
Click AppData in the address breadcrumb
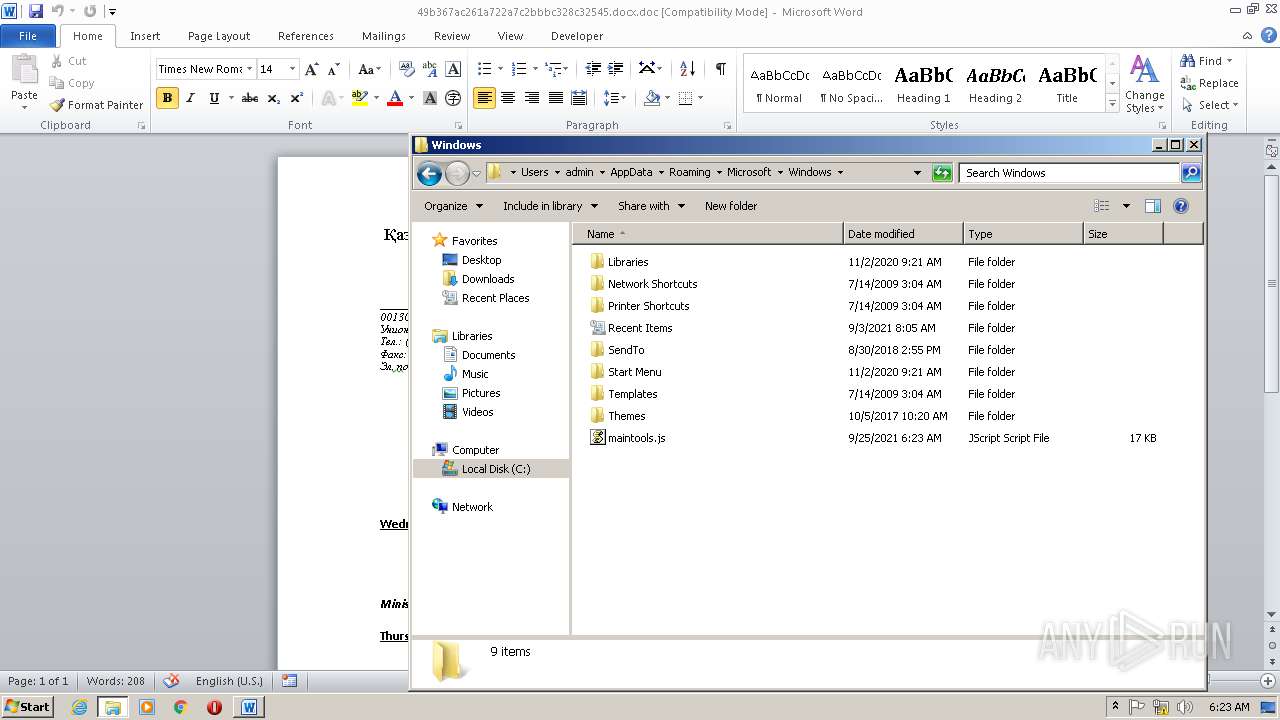pos(631,172)
